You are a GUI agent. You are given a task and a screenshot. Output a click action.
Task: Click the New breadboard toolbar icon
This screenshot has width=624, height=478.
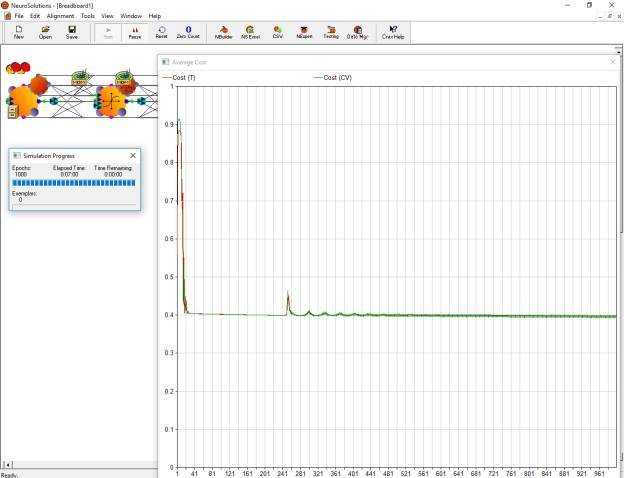[x=19, y=32]
